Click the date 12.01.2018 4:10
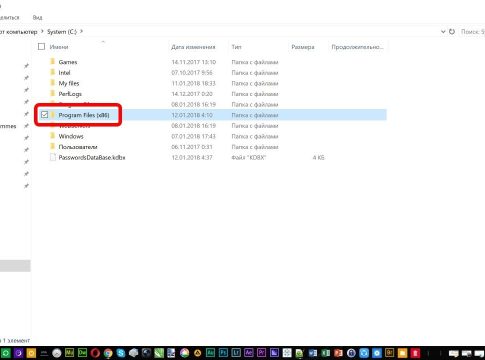Image resolution: width=485 pixels, height=360 pixels. (x=192, y=115)
